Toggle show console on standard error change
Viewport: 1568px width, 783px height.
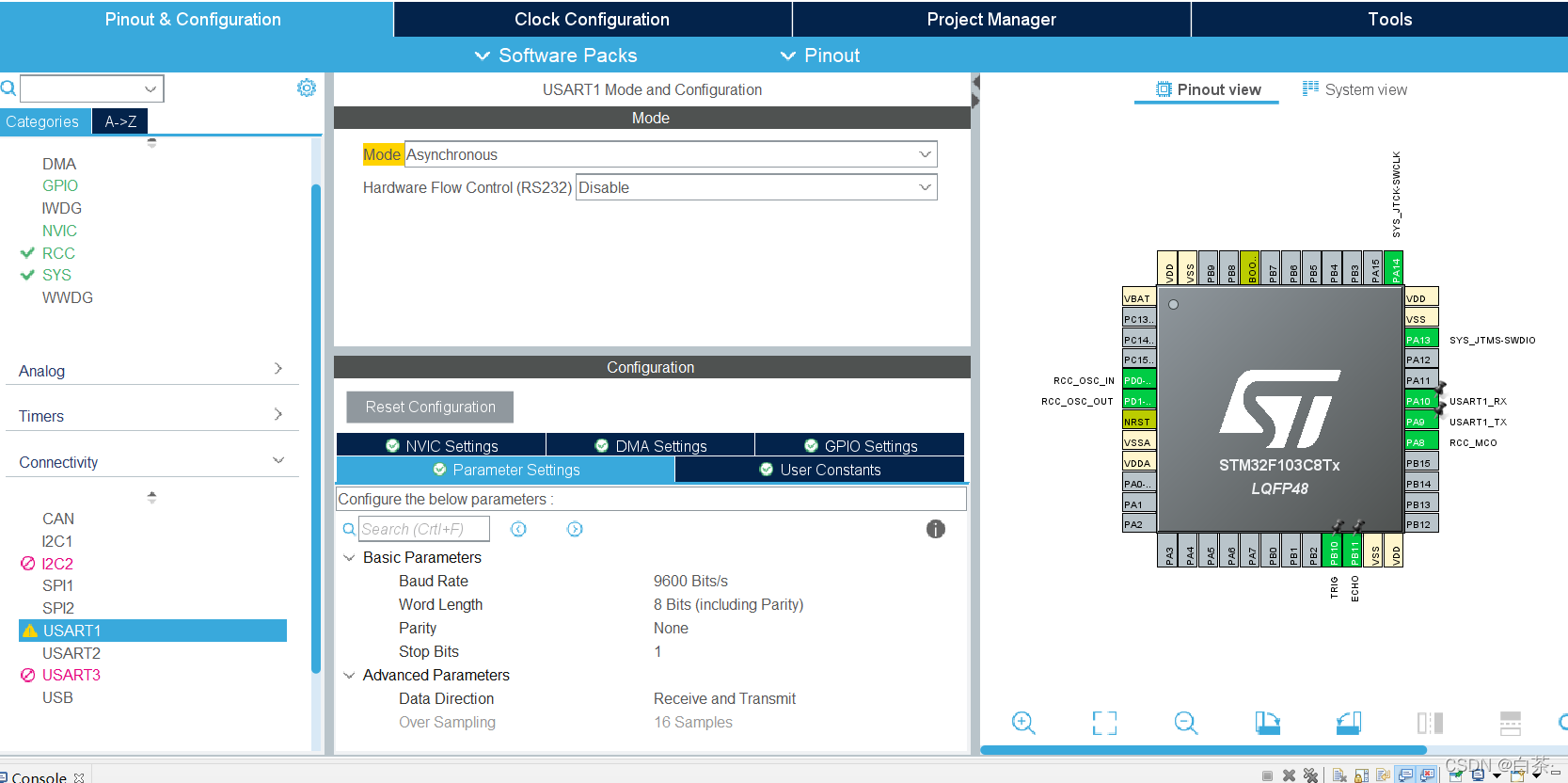pos(1427,775)
